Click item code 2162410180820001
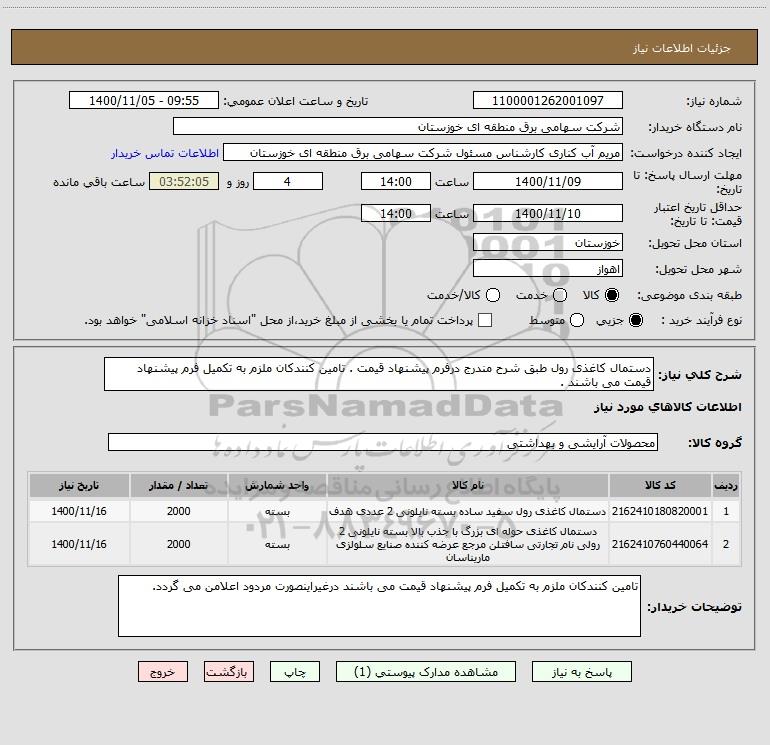The height and width of the screenshot is (745, 770). [660, 511]
